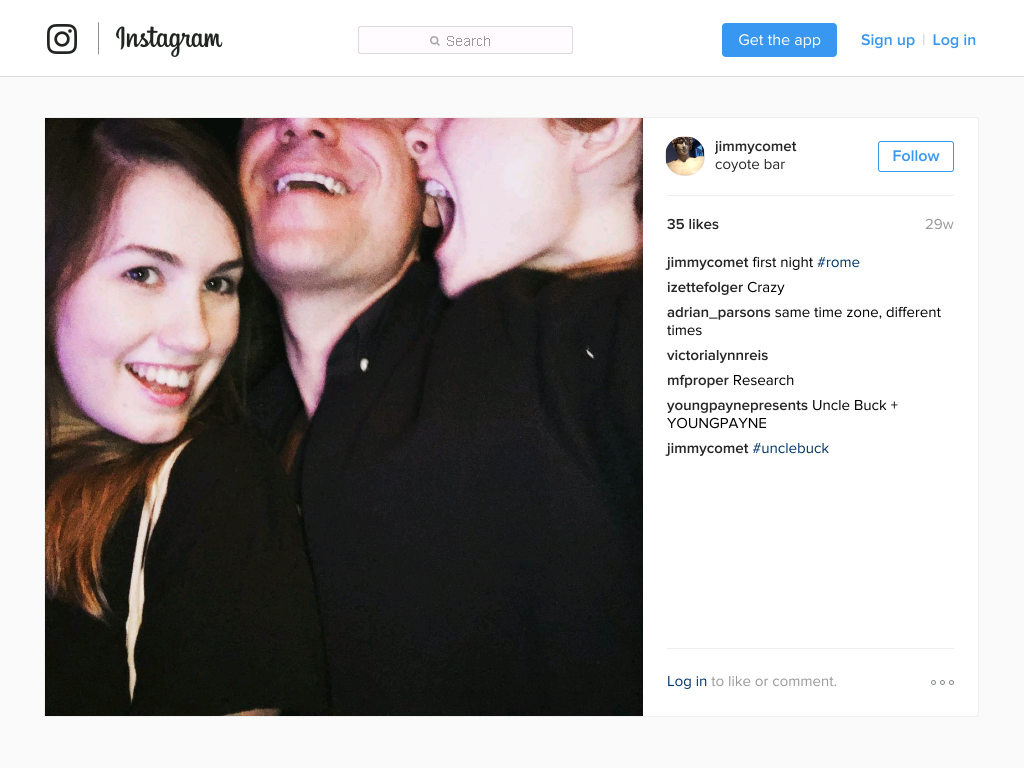Open the Sign up link
This screenshot has height=768, width=1024.
(887, 40)
